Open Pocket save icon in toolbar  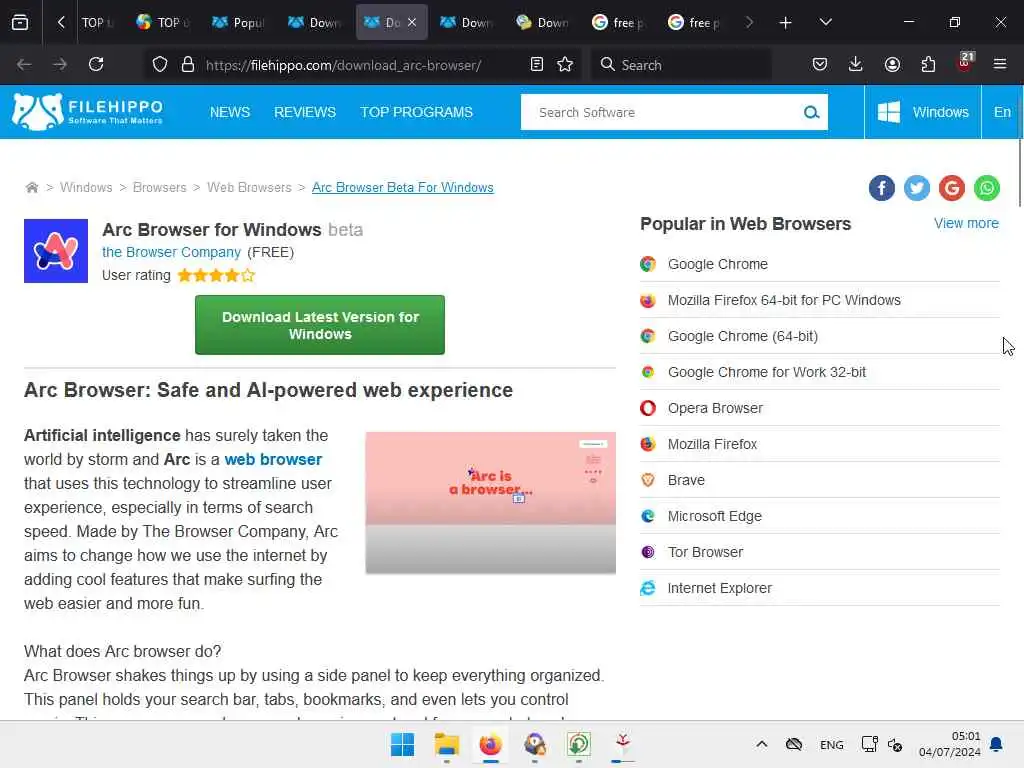(x=820, y=64)
